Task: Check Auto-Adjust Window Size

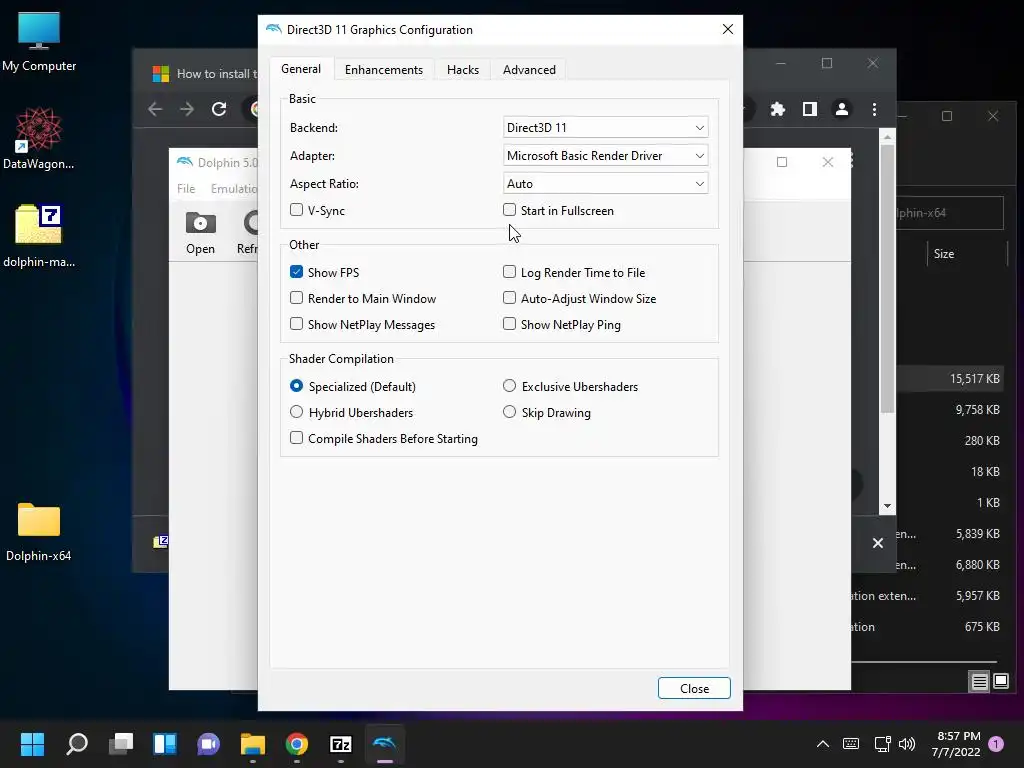Action: pos(509,298)
